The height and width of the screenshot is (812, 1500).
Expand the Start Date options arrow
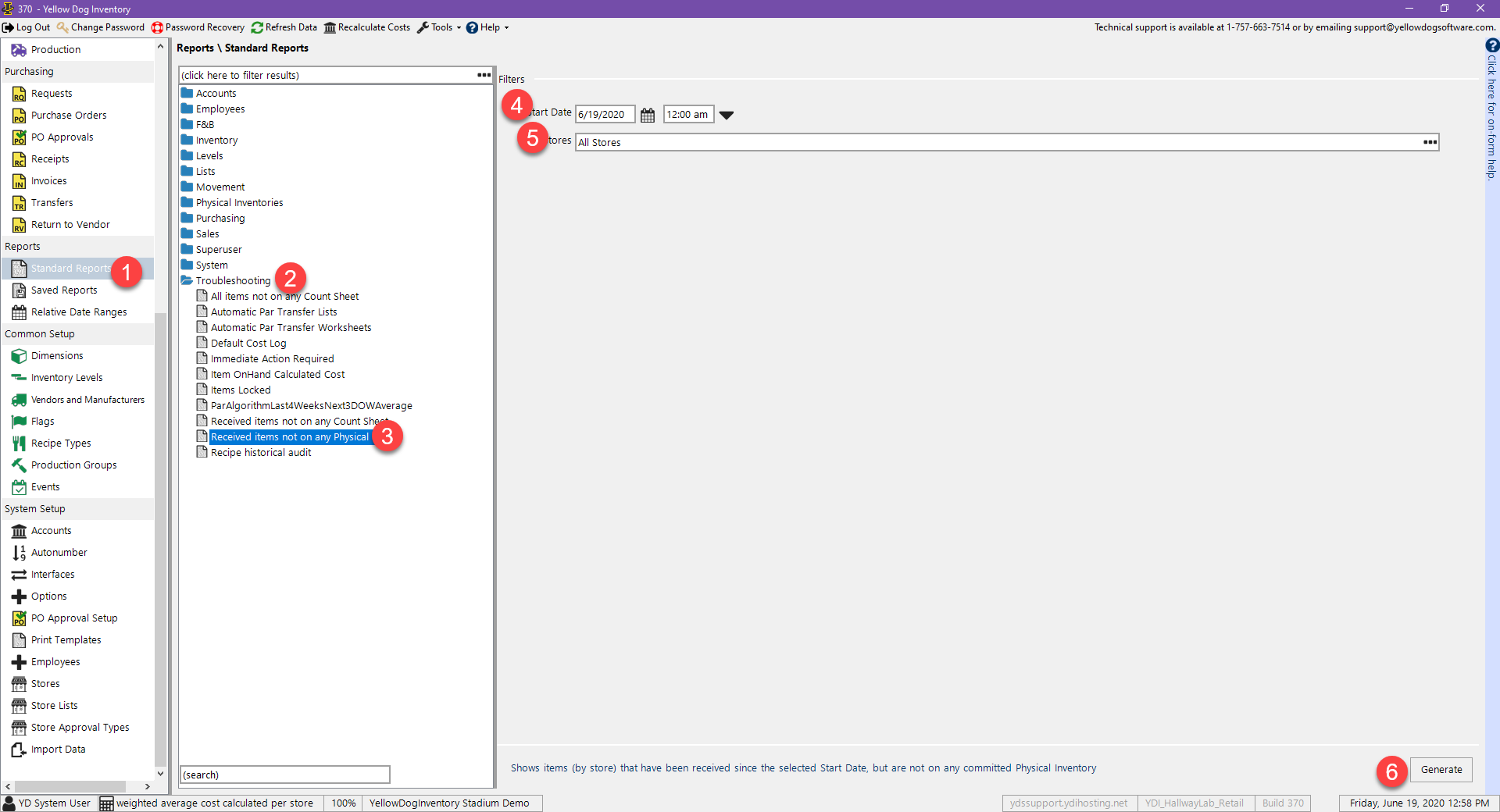(727, 115)
